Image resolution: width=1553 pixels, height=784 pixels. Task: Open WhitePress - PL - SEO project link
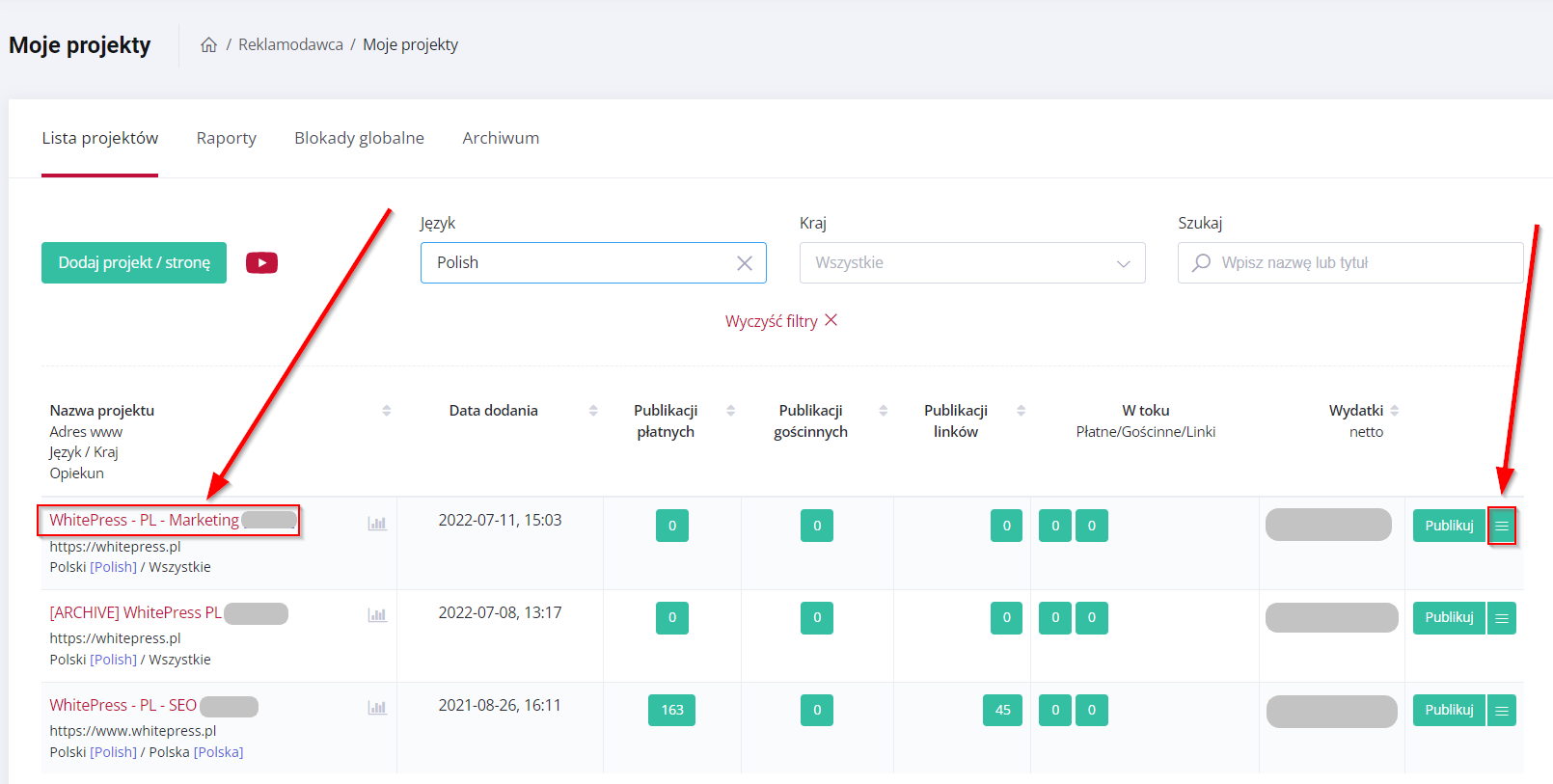(123, 705)
